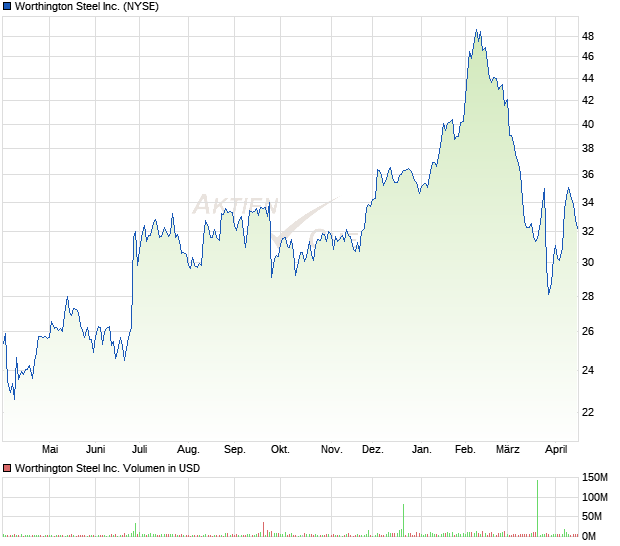Click the green volume spike at start of July
This screenshot has width=620, height=546.
pyautogui.click(x=135, y=530)
